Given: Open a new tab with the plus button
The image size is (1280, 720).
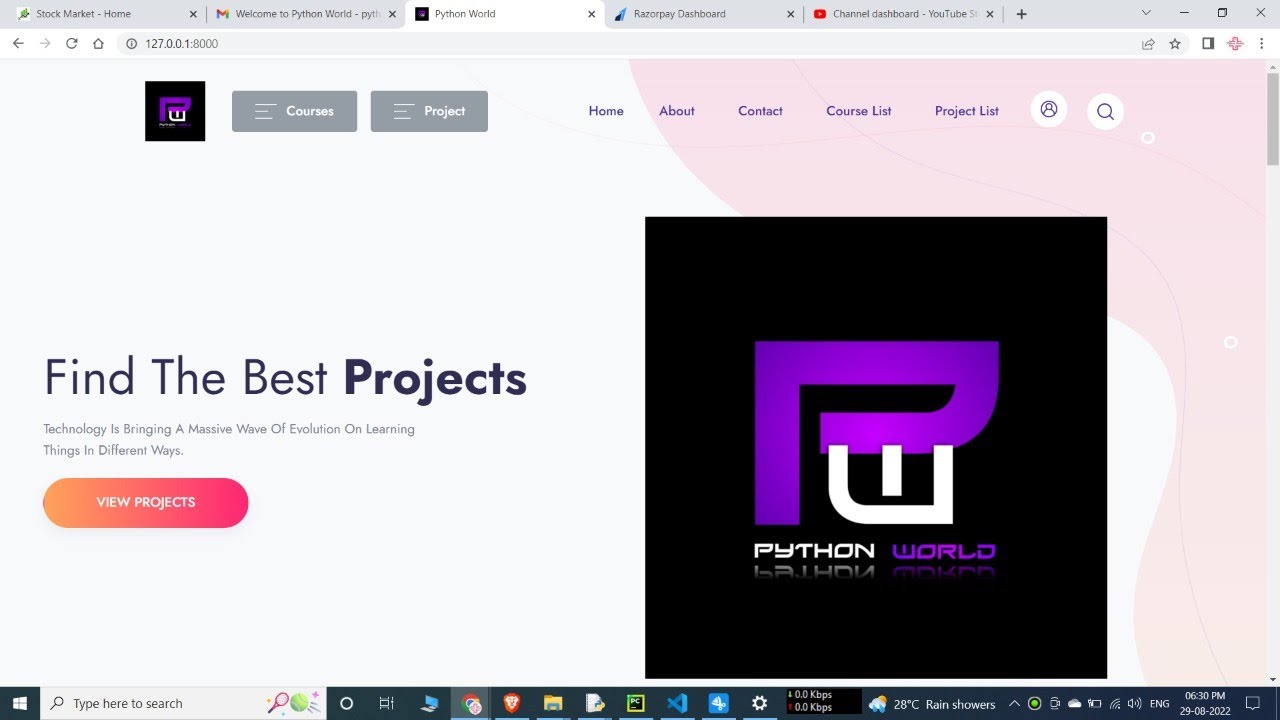Looking at the screenshot, I should (1021, 14).
